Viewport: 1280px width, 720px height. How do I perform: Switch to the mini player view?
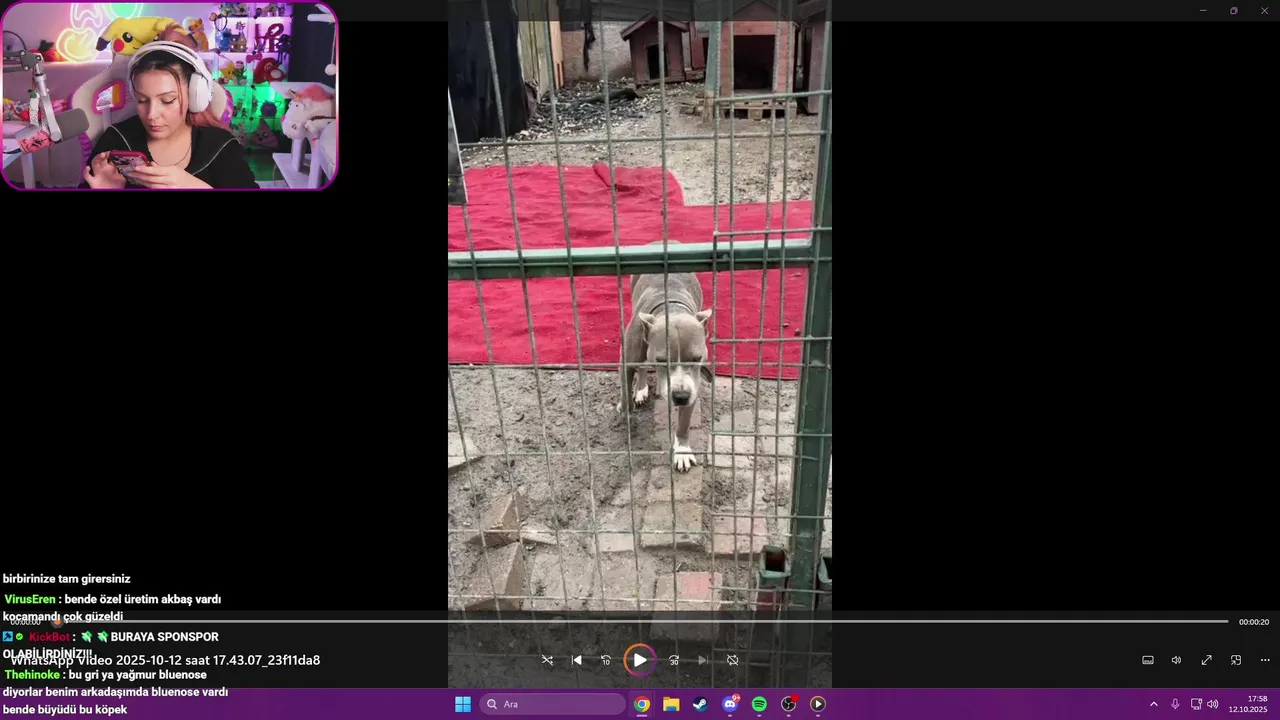point(1236,660)
